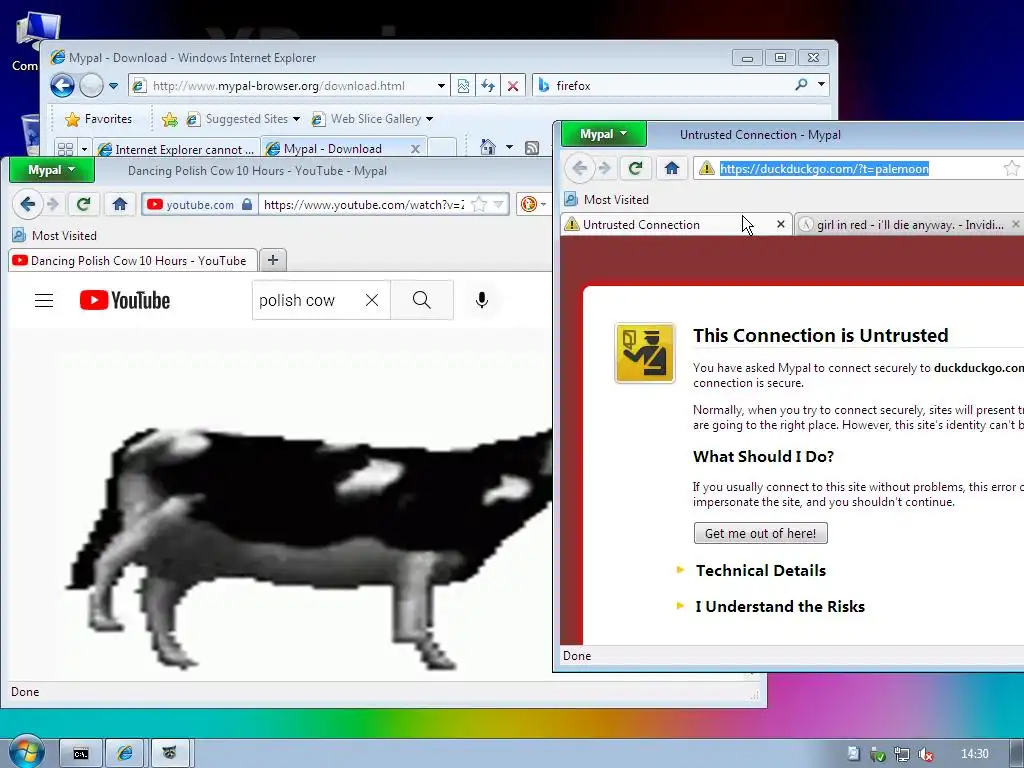Open Internet Explorer address bar history dropdown
1024x768 pixels.
(x=441, y=86)
